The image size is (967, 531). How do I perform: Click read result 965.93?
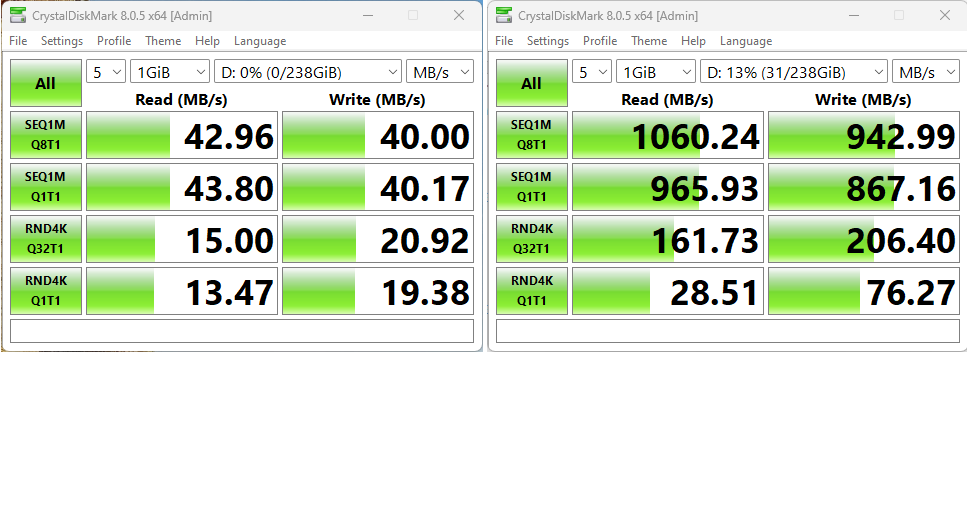click(668, 187)
